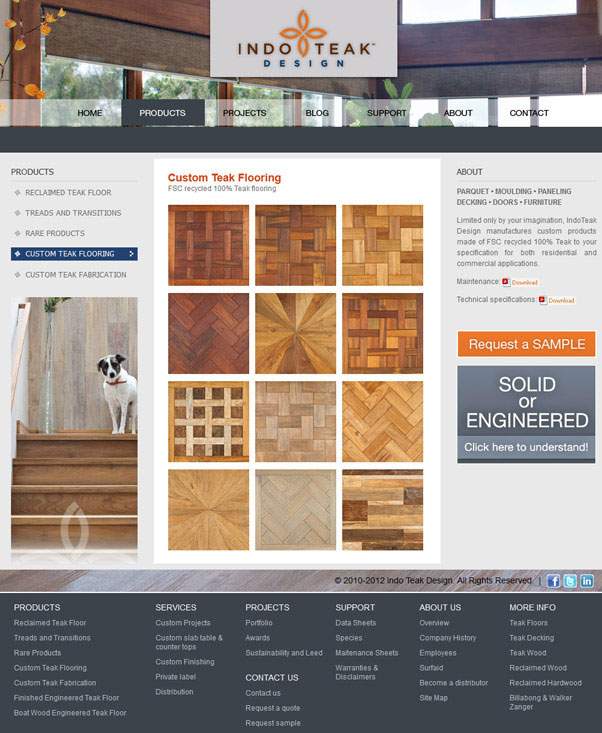Open the CONTACT navigation item

pos(529,113)
